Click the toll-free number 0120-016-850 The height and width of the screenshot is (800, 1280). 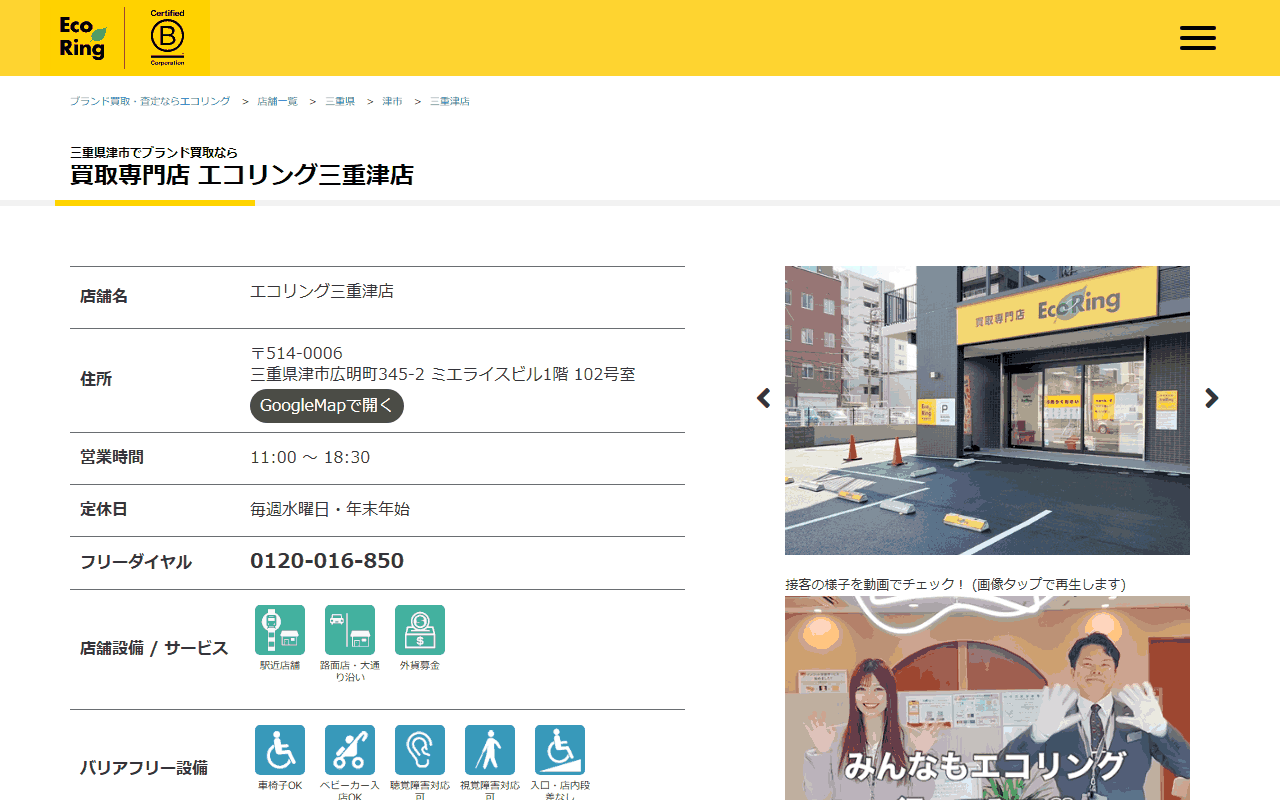327,561
